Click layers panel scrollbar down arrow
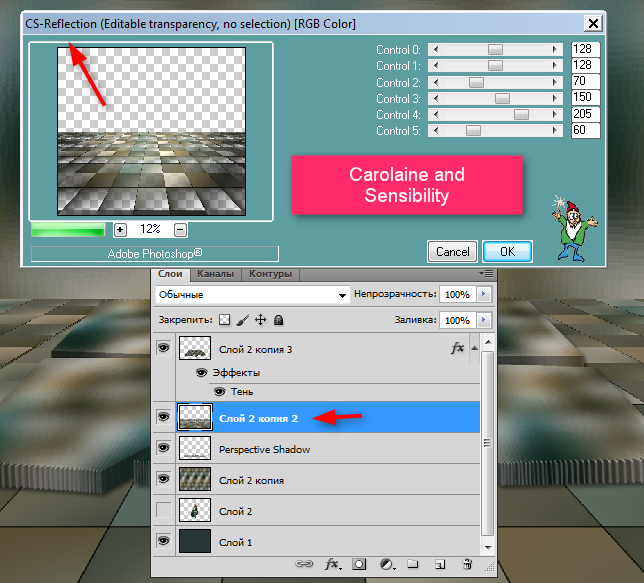The width and height of the screenshot is (644, 583). [488, 547]
